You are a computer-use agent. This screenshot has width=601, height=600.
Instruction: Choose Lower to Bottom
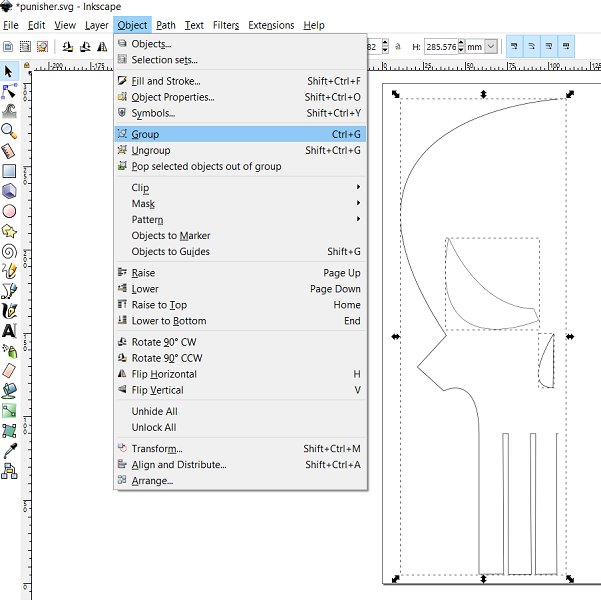coord(240,321)
